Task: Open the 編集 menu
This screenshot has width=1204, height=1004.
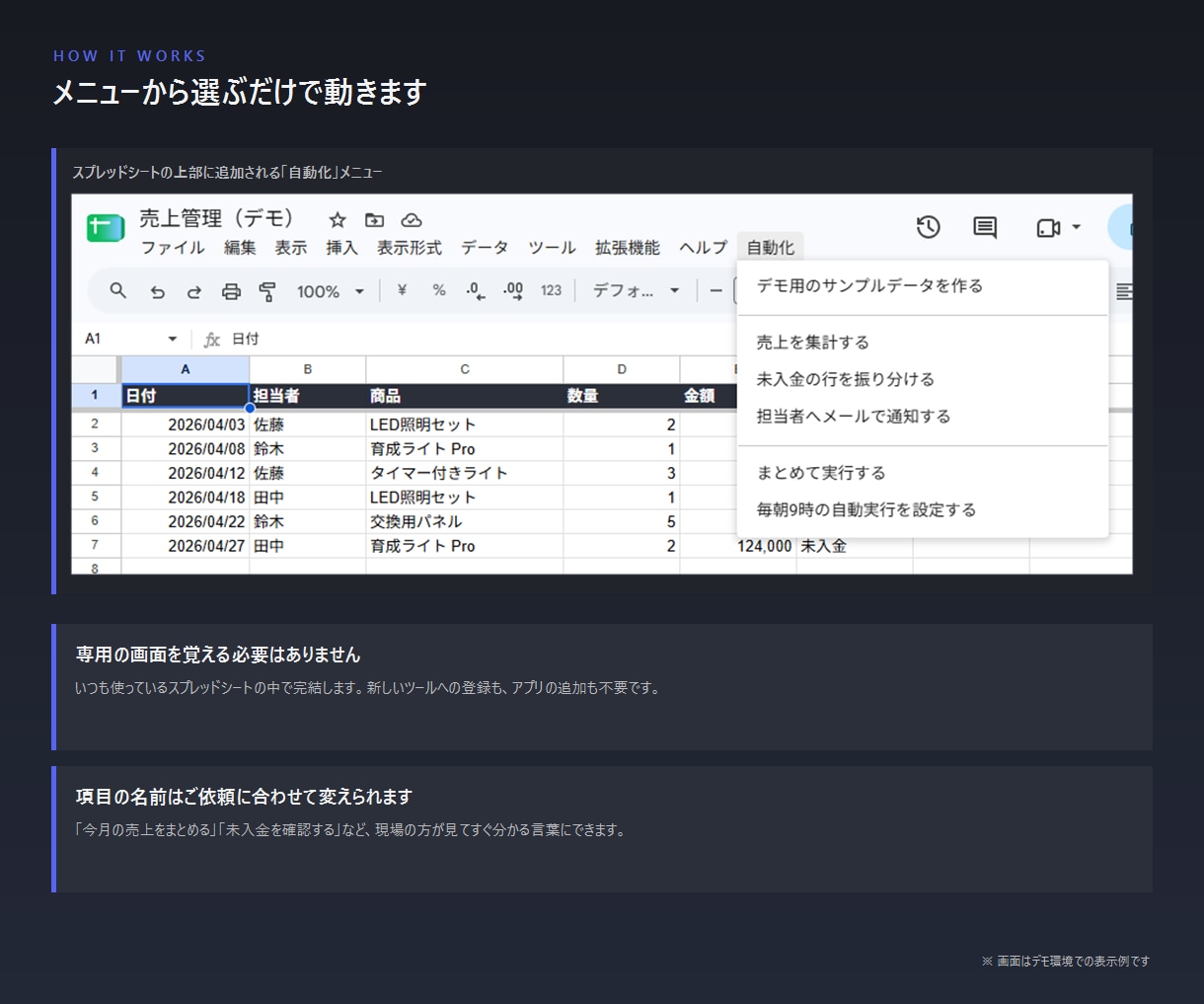Action: [240, 248]
